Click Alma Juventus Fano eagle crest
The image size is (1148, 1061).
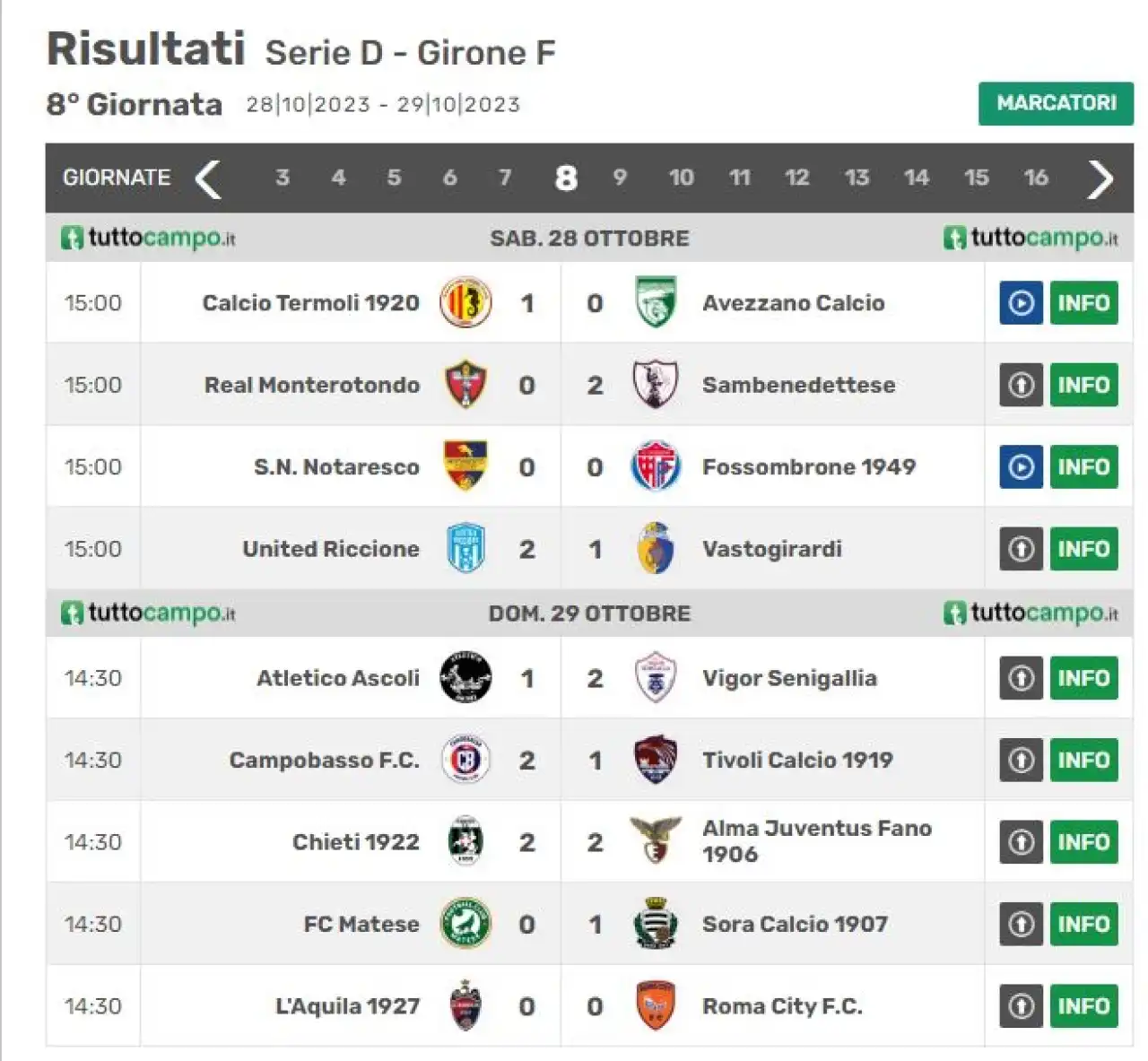(x=656, y=841)
